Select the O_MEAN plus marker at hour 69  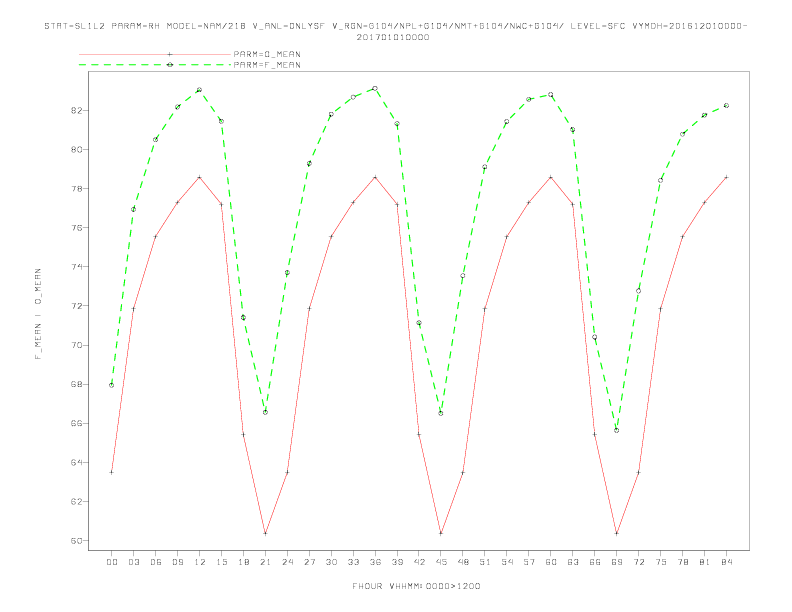617,533
